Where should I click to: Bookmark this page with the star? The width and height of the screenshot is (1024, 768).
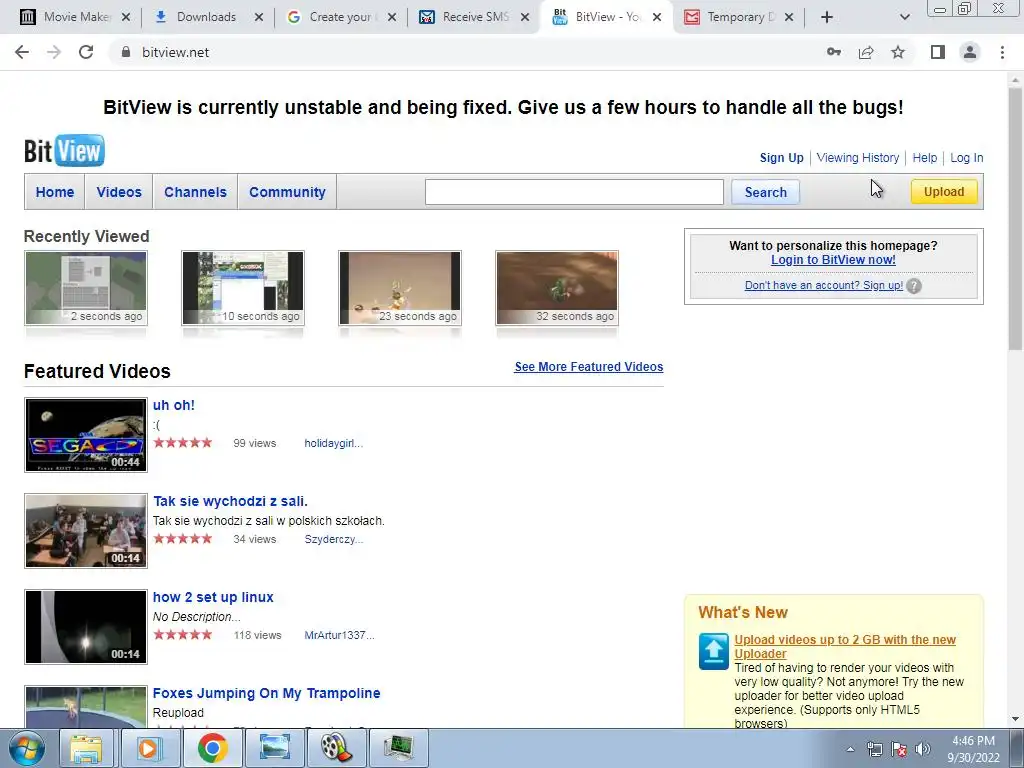[x=898, y=52]
